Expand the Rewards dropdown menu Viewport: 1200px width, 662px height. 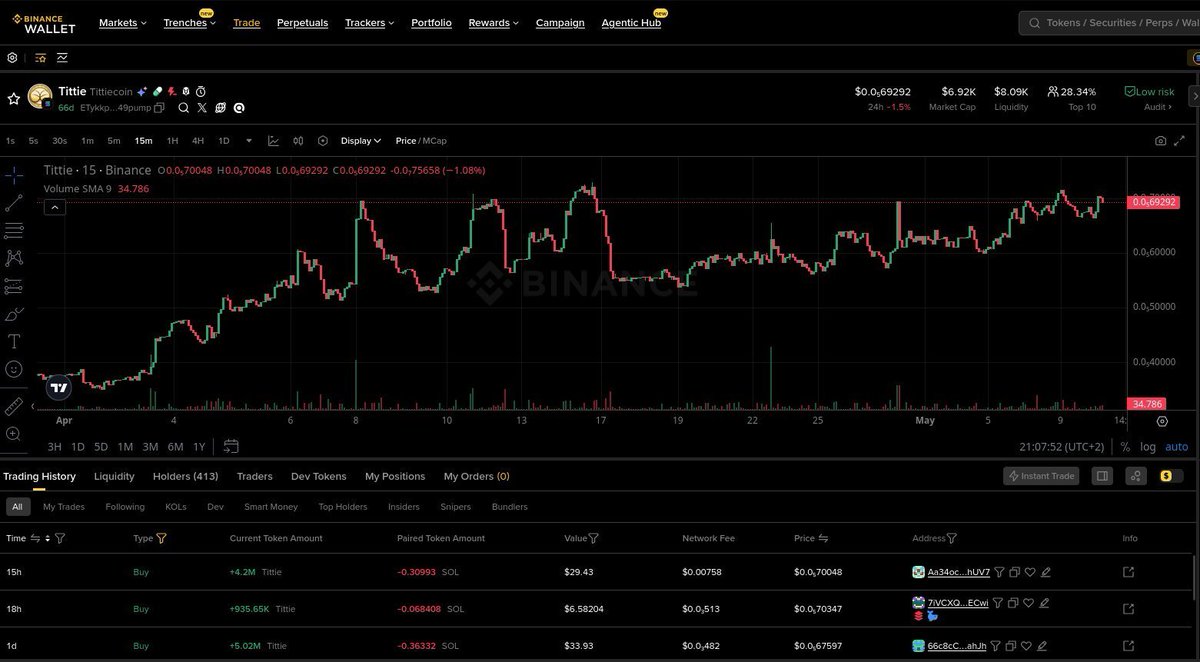pyautogui.click(x=493, y=23)
